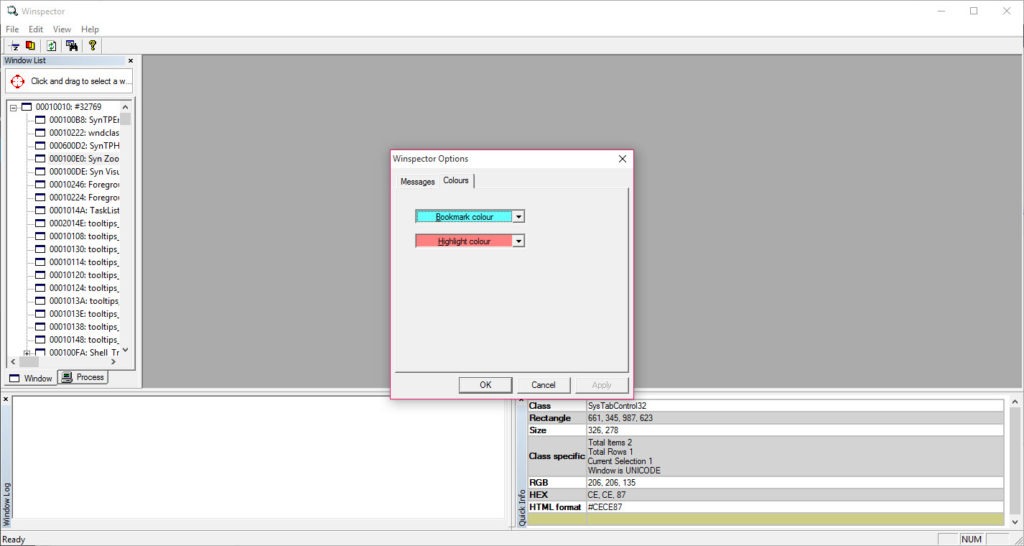Image resolution: width=1024 pixels, height=546 pixels.
Task: Collapse the 00010010: #32769 tree node
Action: click(14, 107)
